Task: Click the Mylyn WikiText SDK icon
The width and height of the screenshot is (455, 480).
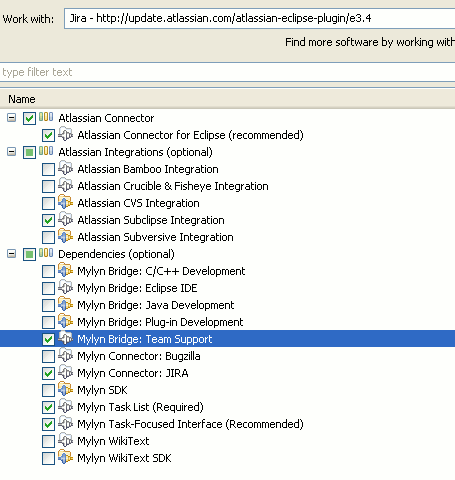Action: (x=66, y=457)
